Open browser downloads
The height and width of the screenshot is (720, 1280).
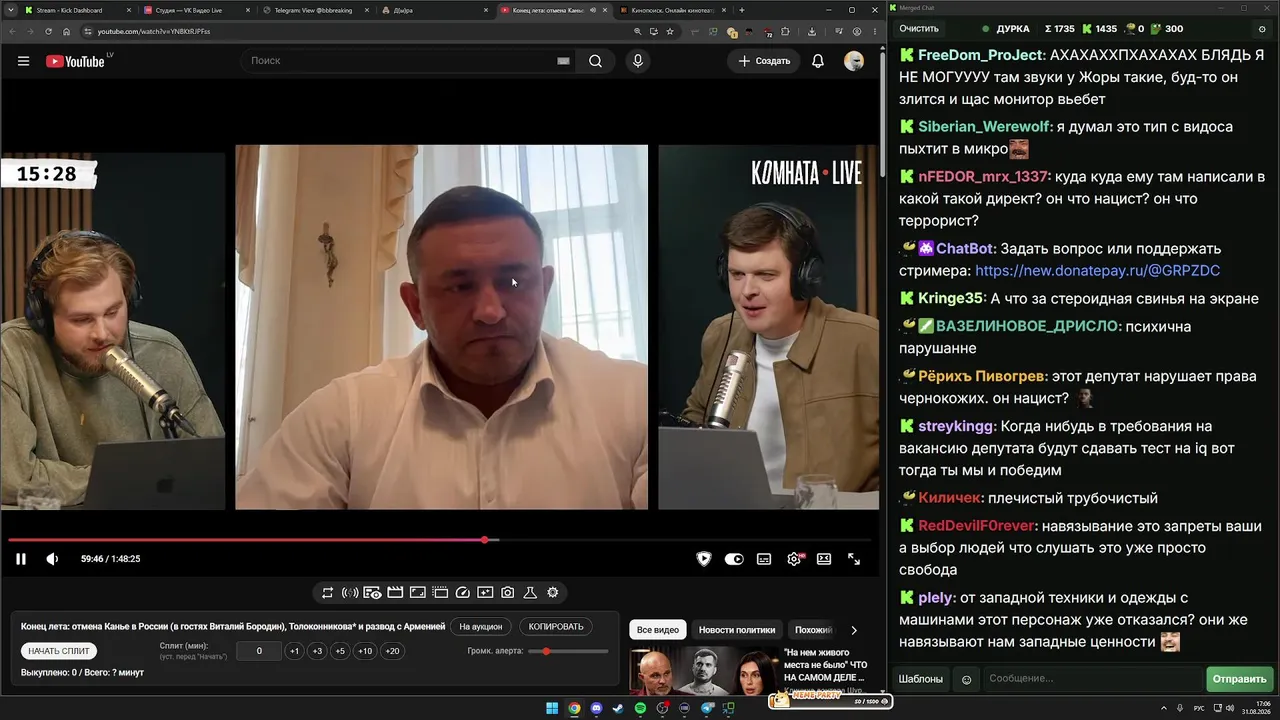click(x=812, y=31)
